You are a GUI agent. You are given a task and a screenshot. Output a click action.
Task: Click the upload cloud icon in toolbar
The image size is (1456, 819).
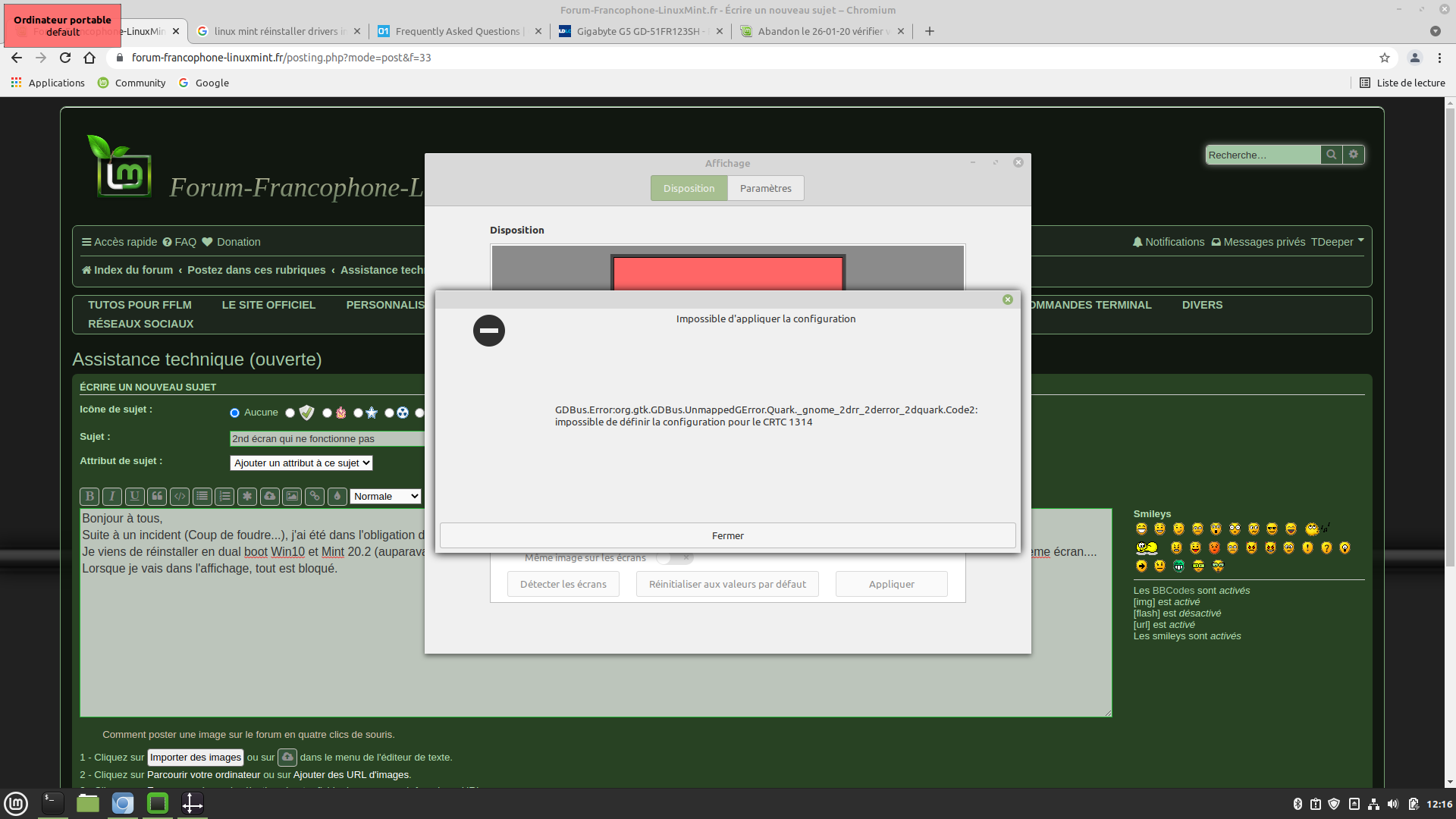pos(270,497)
